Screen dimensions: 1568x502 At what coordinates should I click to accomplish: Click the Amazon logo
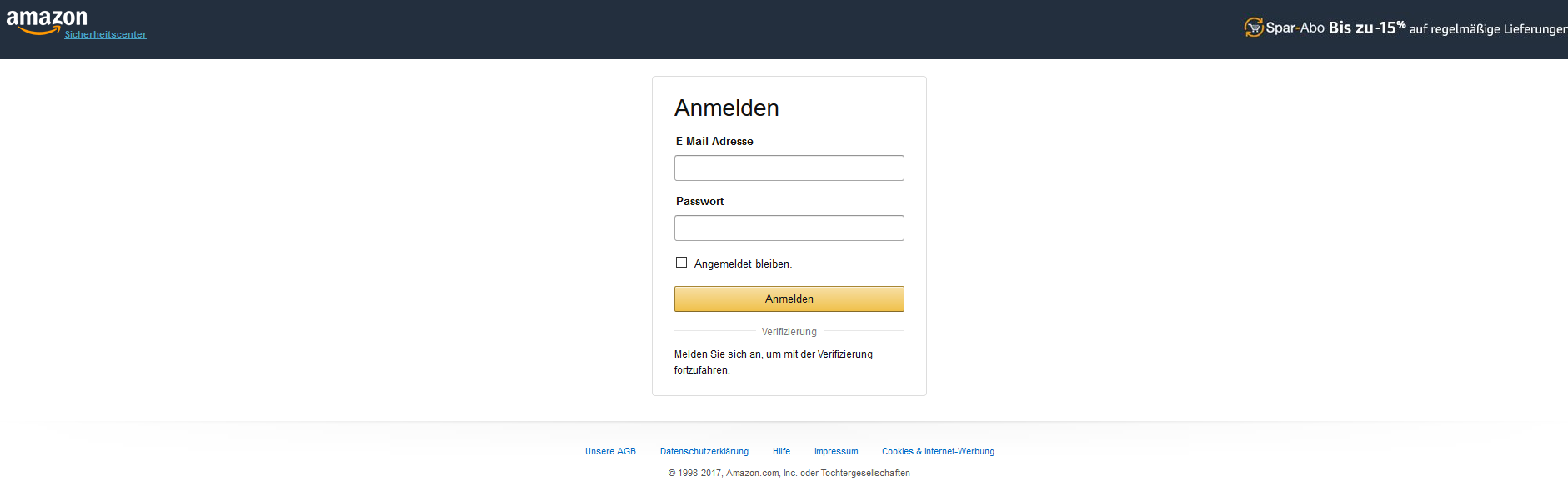coord(46,20)
